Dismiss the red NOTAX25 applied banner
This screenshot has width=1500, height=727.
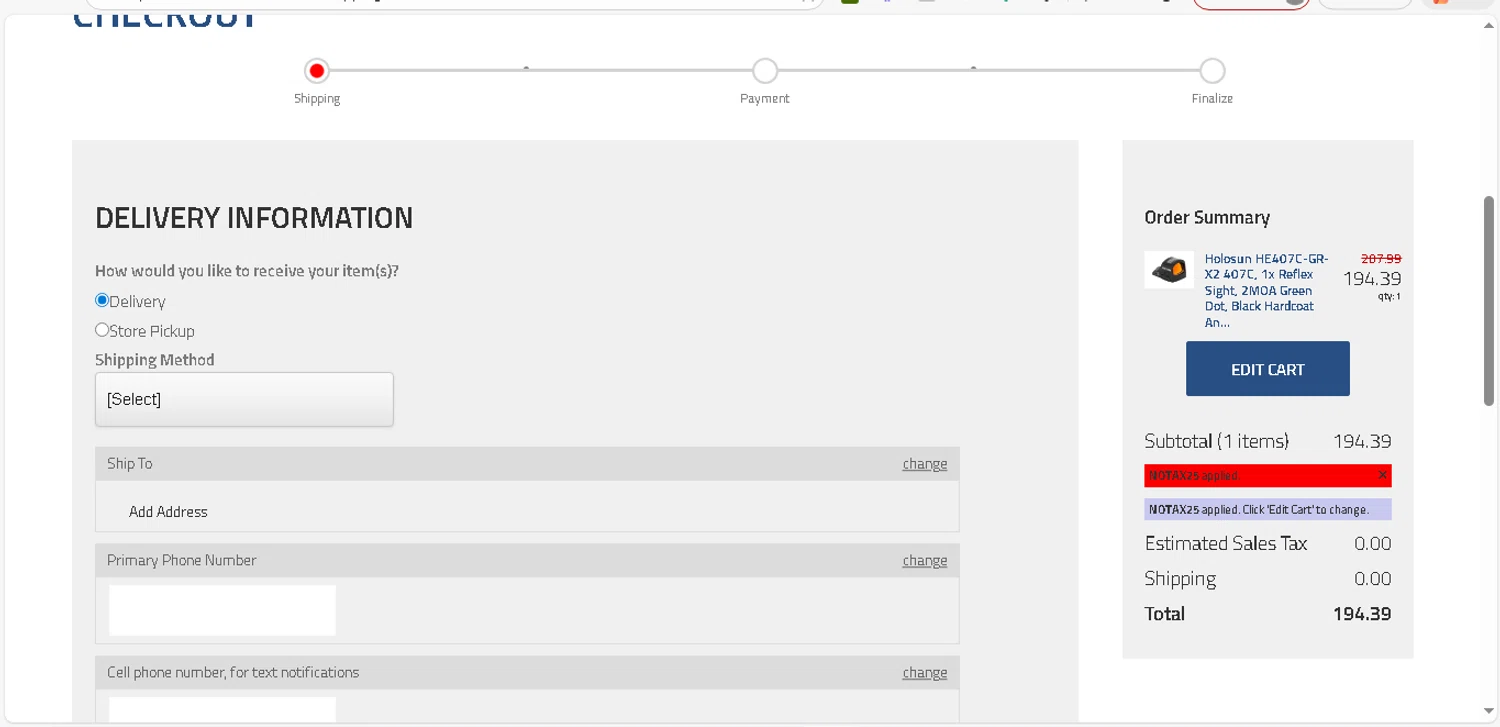(x=1382, y=475)
